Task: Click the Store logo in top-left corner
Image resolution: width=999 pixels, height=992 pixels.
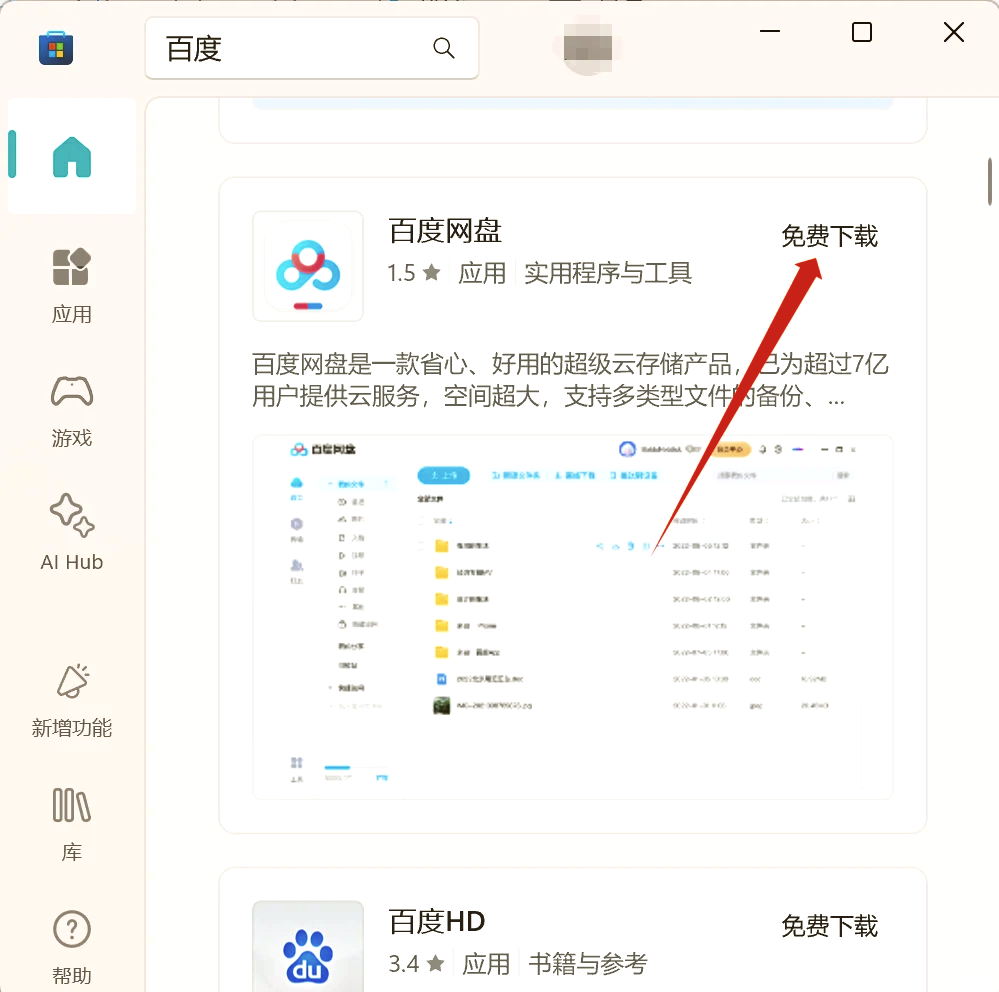Action: tap(56, 47)
